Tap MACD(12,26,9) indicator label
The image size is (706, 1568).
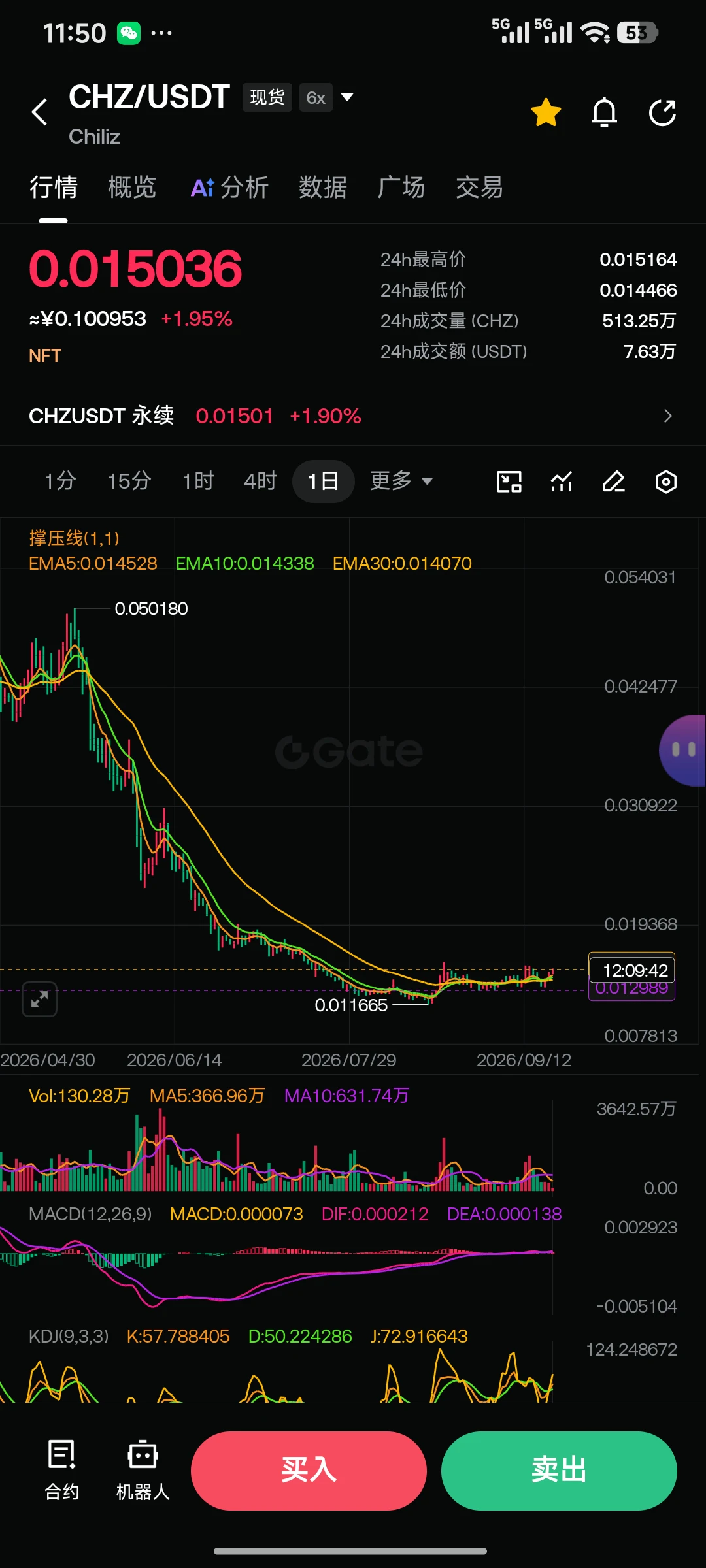tap(90, 1214)
